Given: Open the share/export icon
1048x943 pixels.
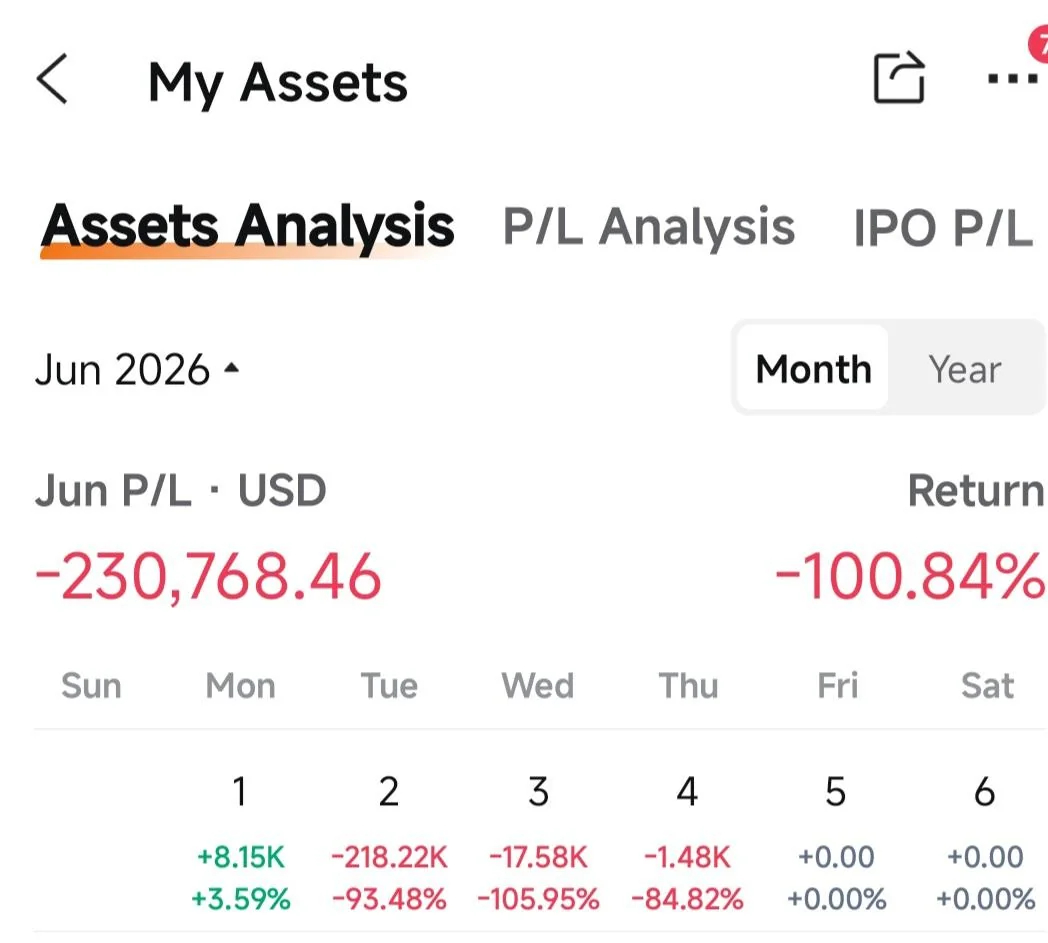Looking at the screenshot, I should coord(900,78).
